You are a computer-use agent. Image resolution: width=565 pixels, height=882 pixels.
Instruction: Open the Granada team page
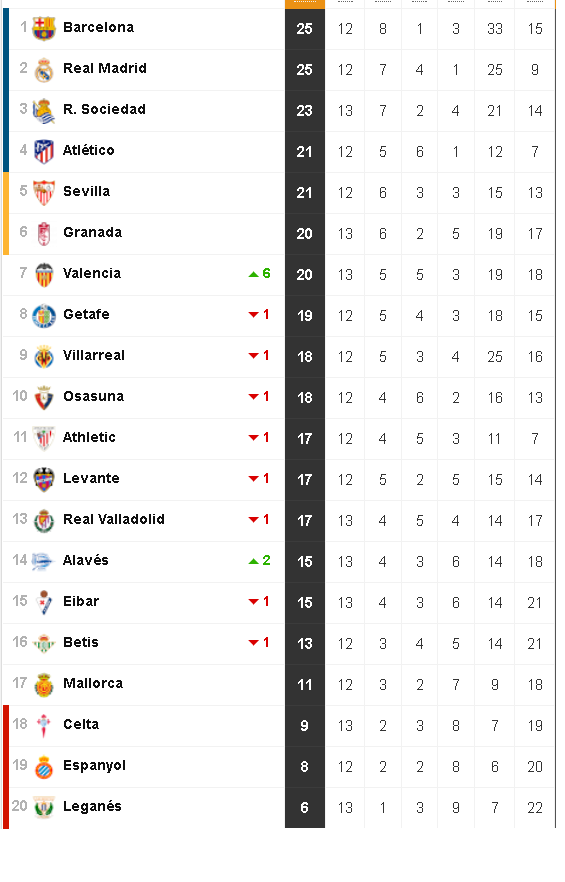(x=92, y=232)
